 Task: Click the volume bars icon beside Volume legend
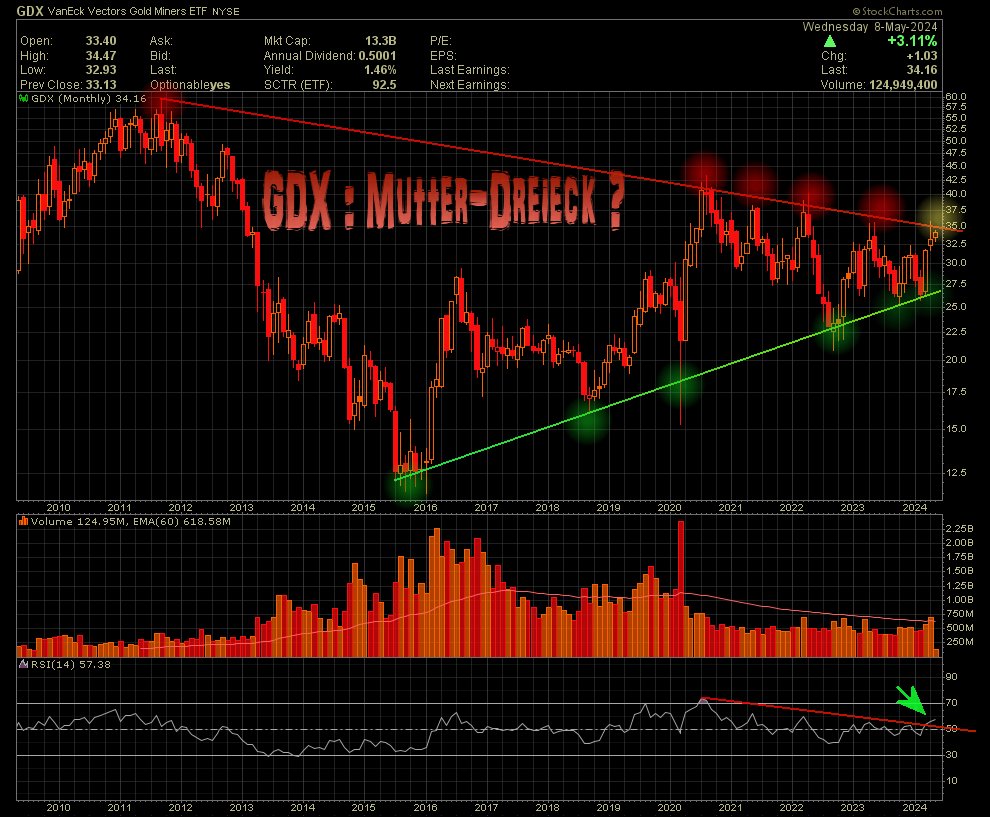23,522
